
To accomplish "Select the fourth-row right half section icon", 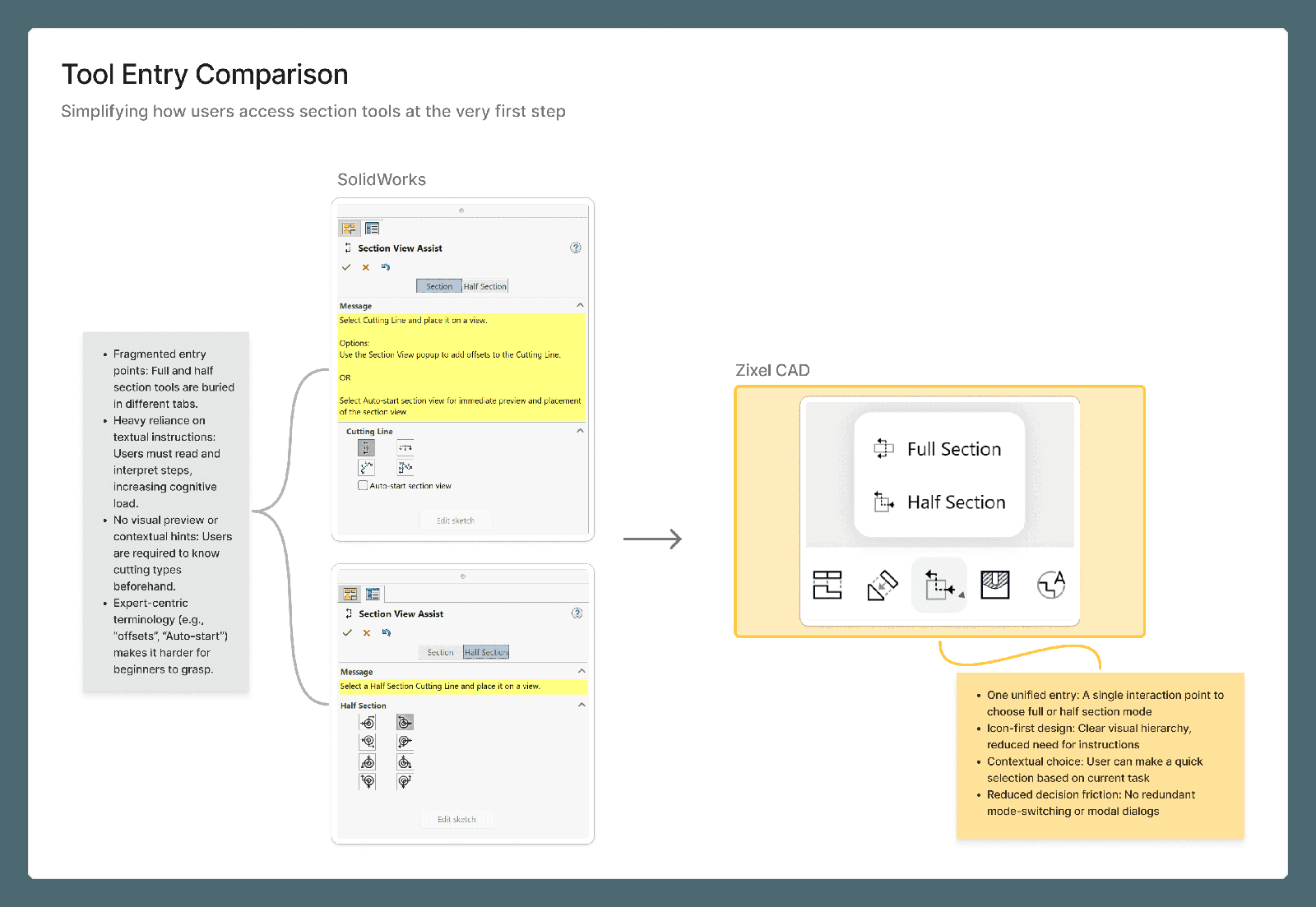I will [x=405, y=781].
